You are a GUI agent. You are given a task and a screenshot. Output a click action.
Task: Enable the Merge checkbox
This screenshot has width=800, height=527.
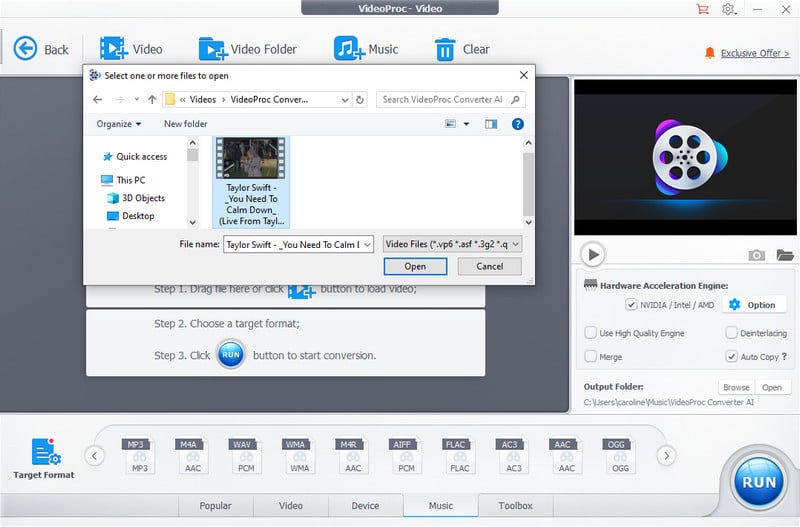click(590, 356)
